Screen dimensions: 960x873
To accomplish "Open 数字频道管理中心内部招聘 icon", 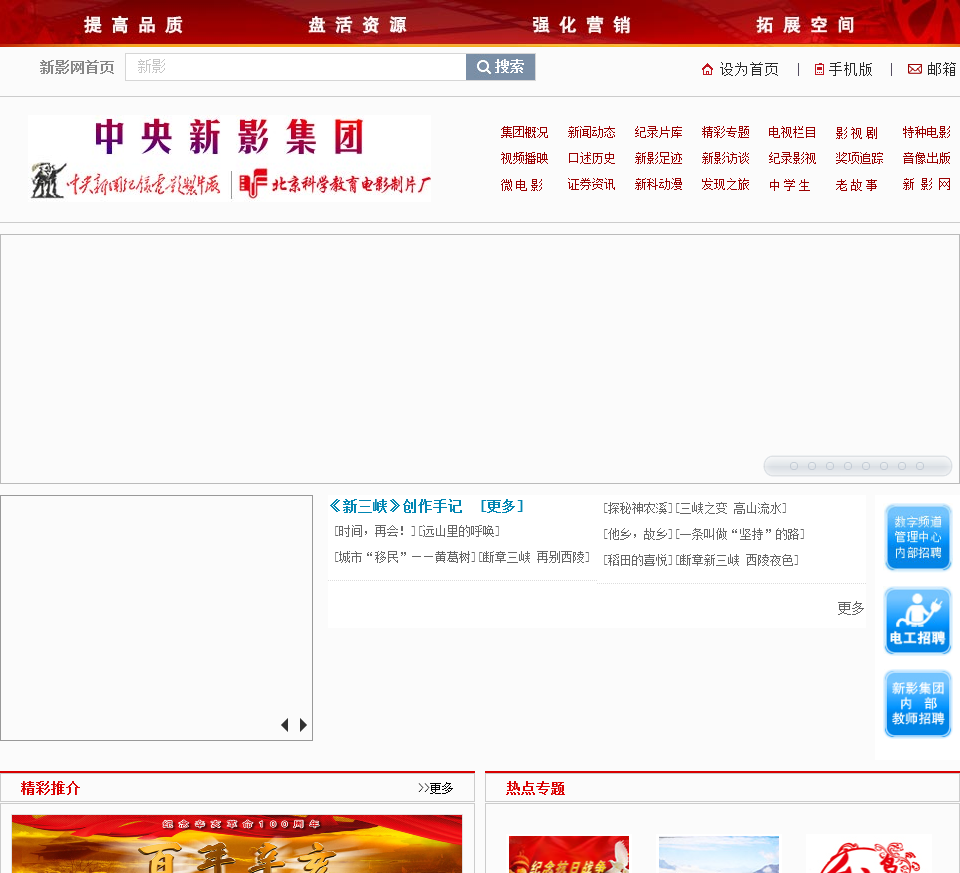I will click(918, 537).
